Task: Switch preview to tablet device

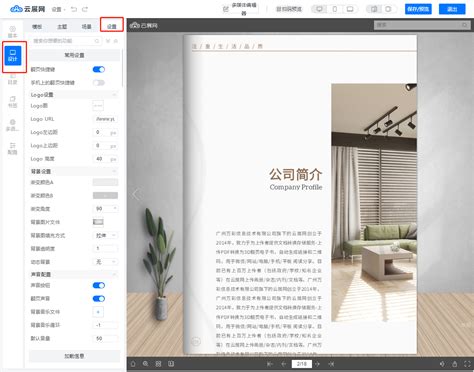Action: pos(350,9)
